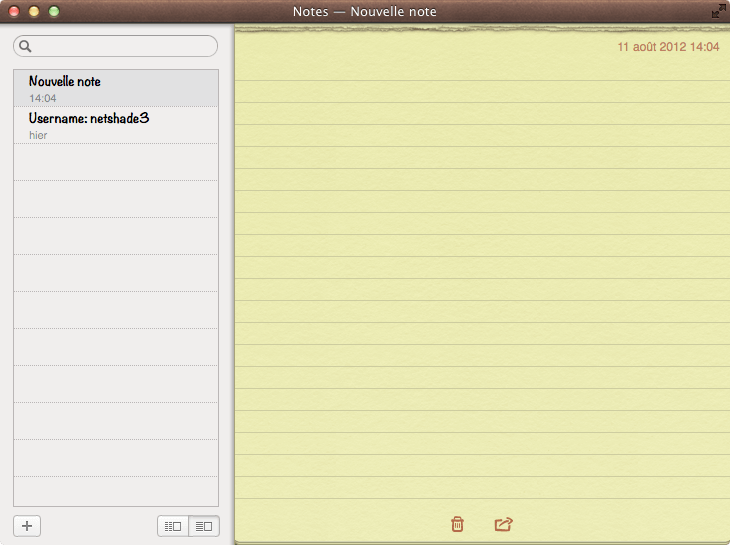Open the share menu icon
Screen dimensions: 730x545
pos(503,524)
